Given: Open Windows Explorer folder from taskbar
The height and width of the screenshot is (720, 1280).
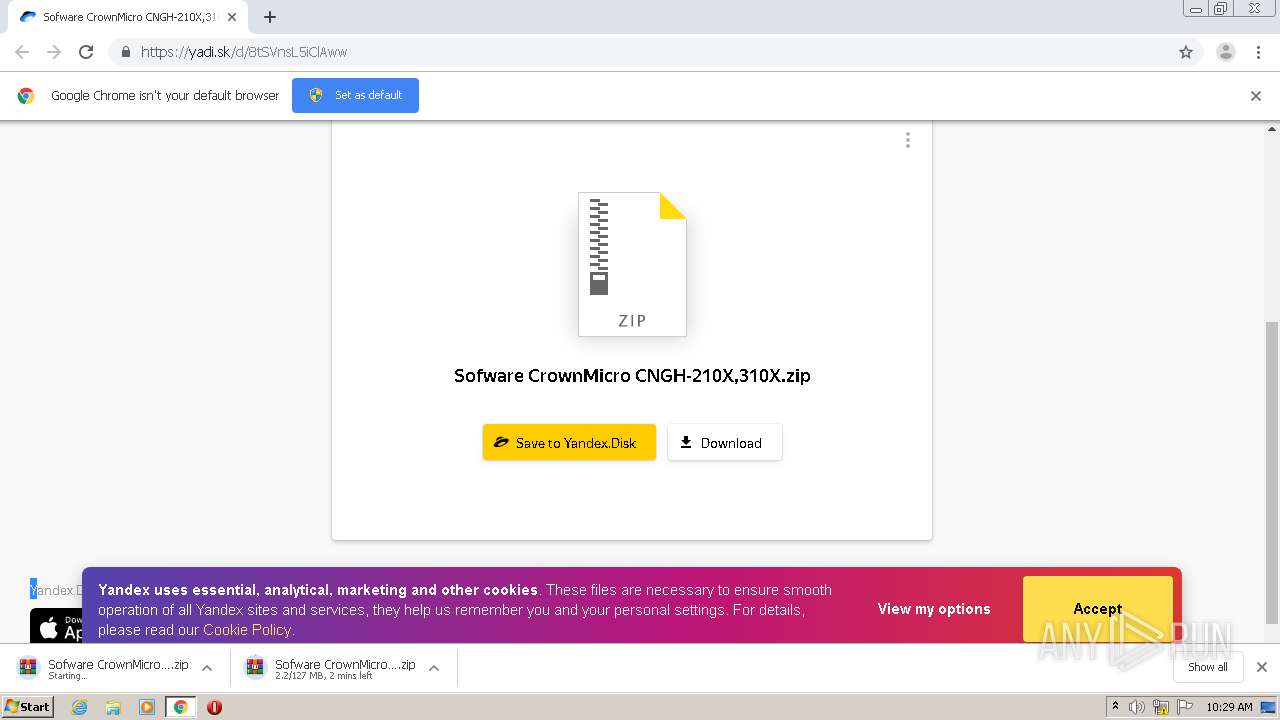Looking at the screenshot, I should pyautogui.click(x=113, y=707).
